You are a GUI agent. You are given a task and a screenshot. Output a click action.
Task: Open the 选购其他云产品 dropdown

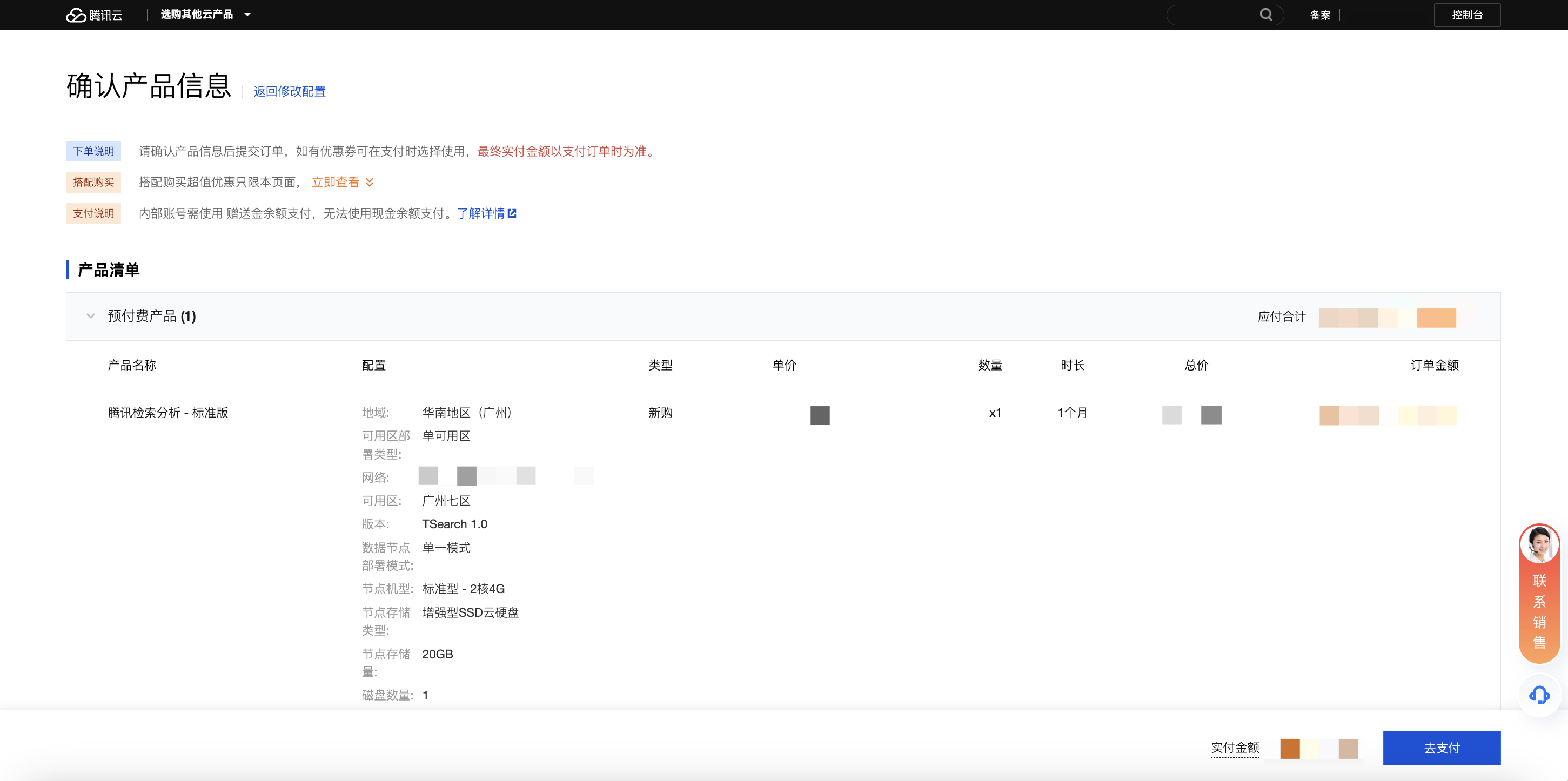coord(205,15)
